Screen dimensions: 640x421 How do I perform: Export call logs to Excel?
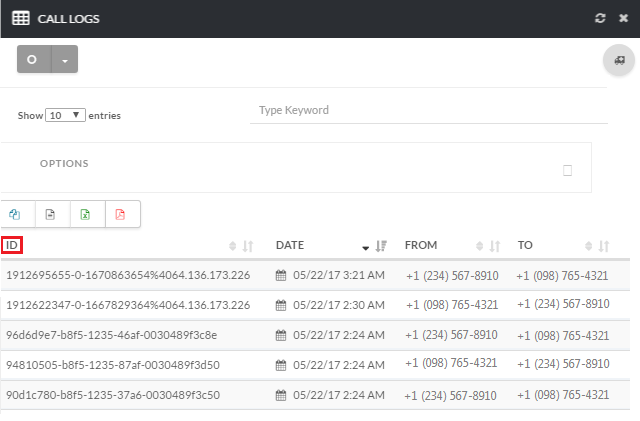click(85, 214)
